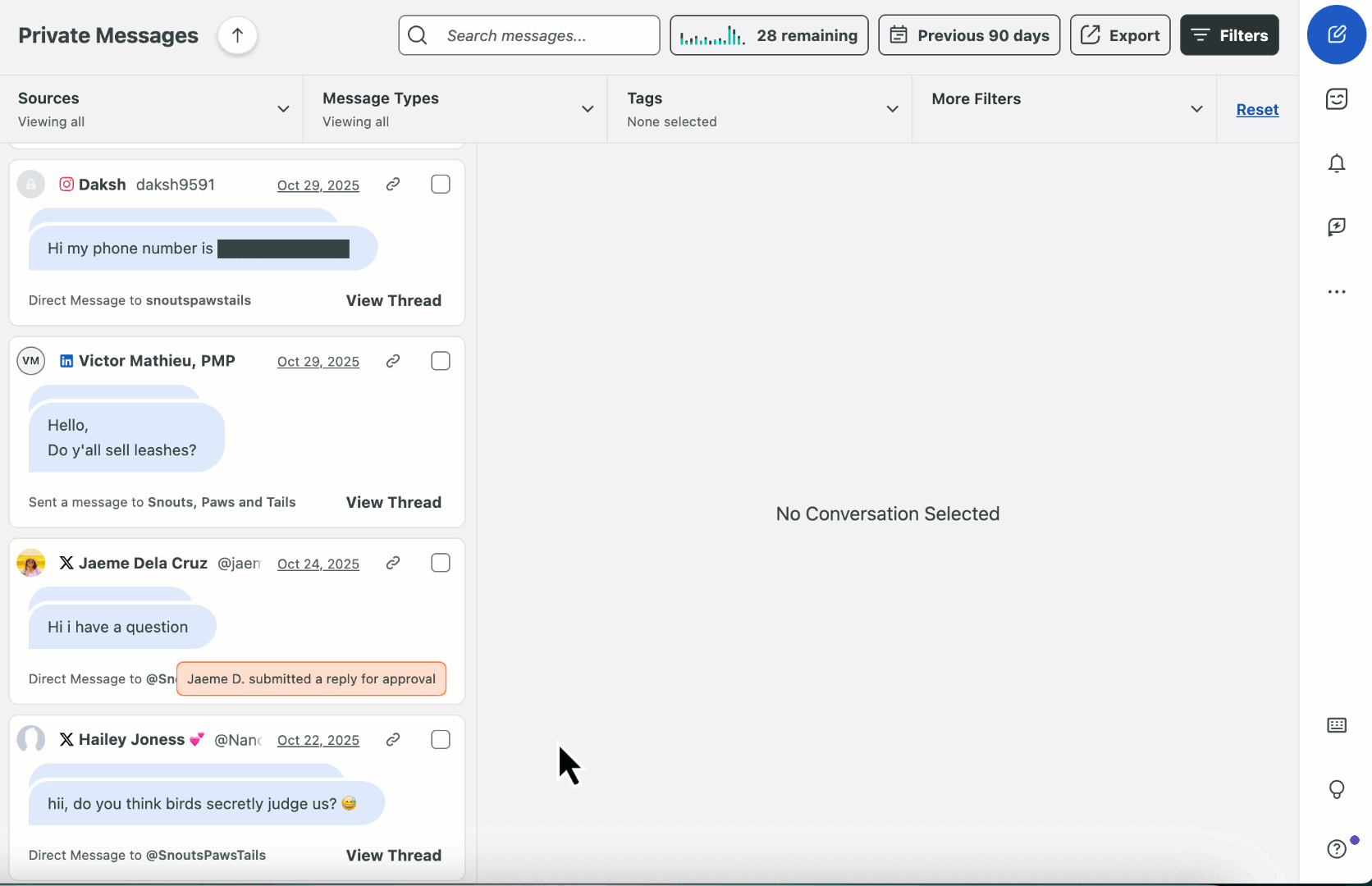This screenshot has height=886, width=1372.
Task: Copy link for Daksh's message
Action: (393, 185)
